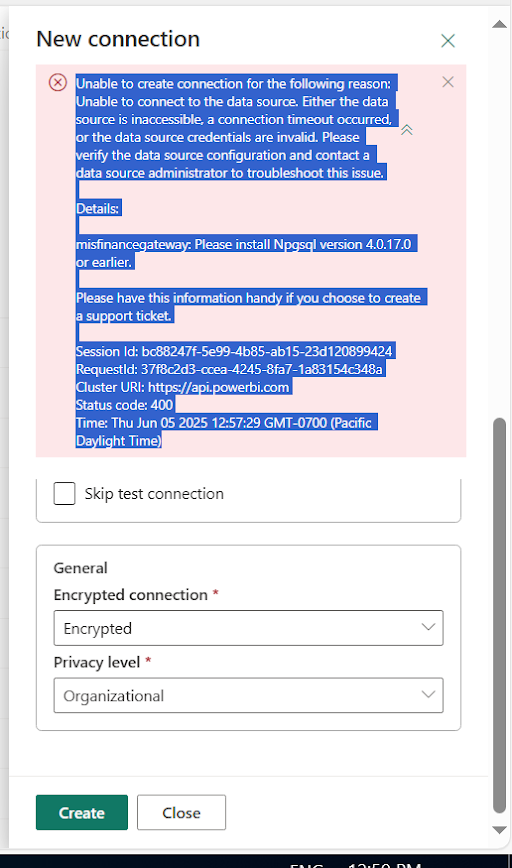Dismiss the red error banner
512x868 pixels.
(x=448, y=82)
